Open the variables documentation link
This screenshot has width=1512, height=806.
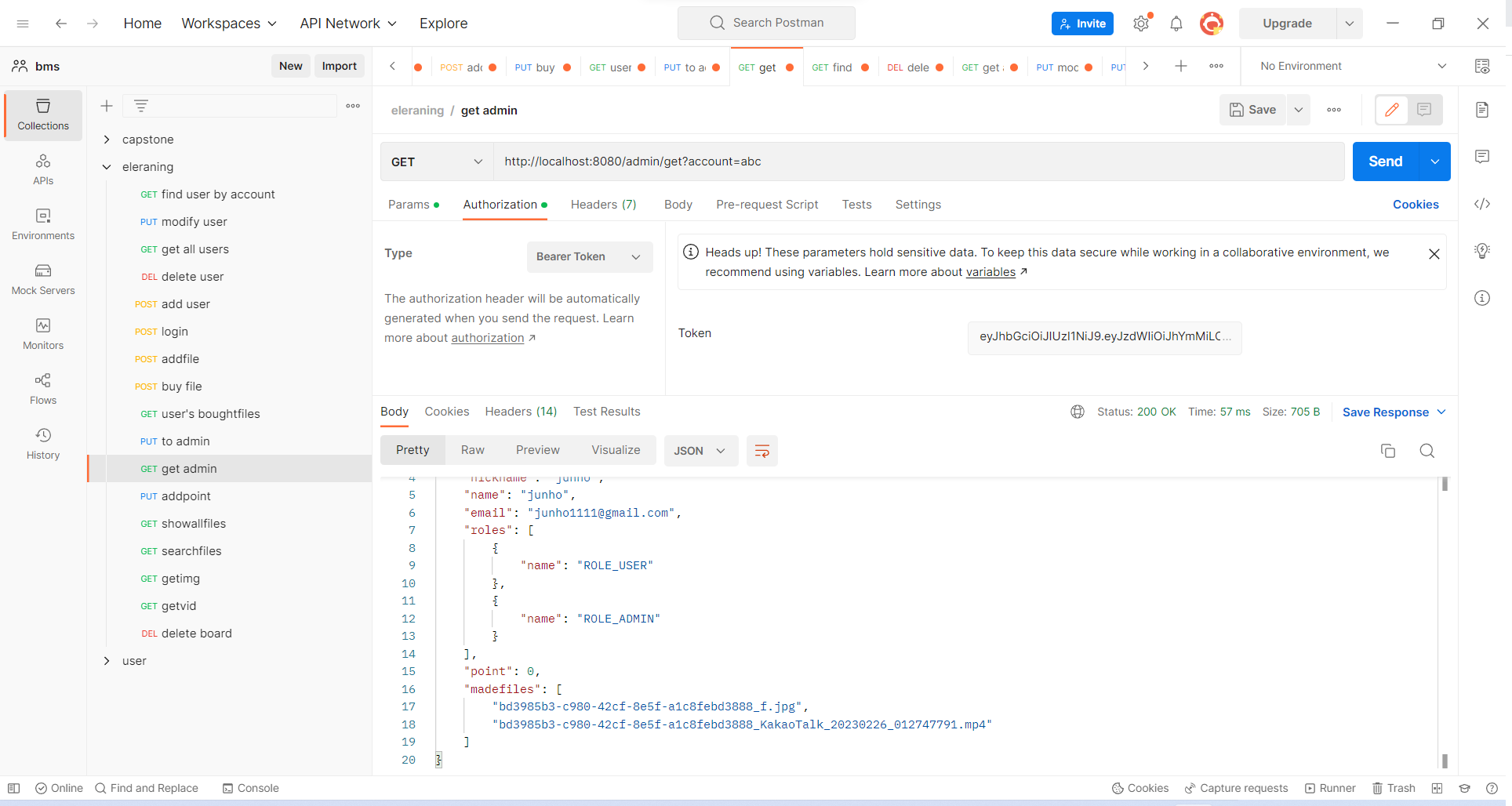(x=990, y=272)
